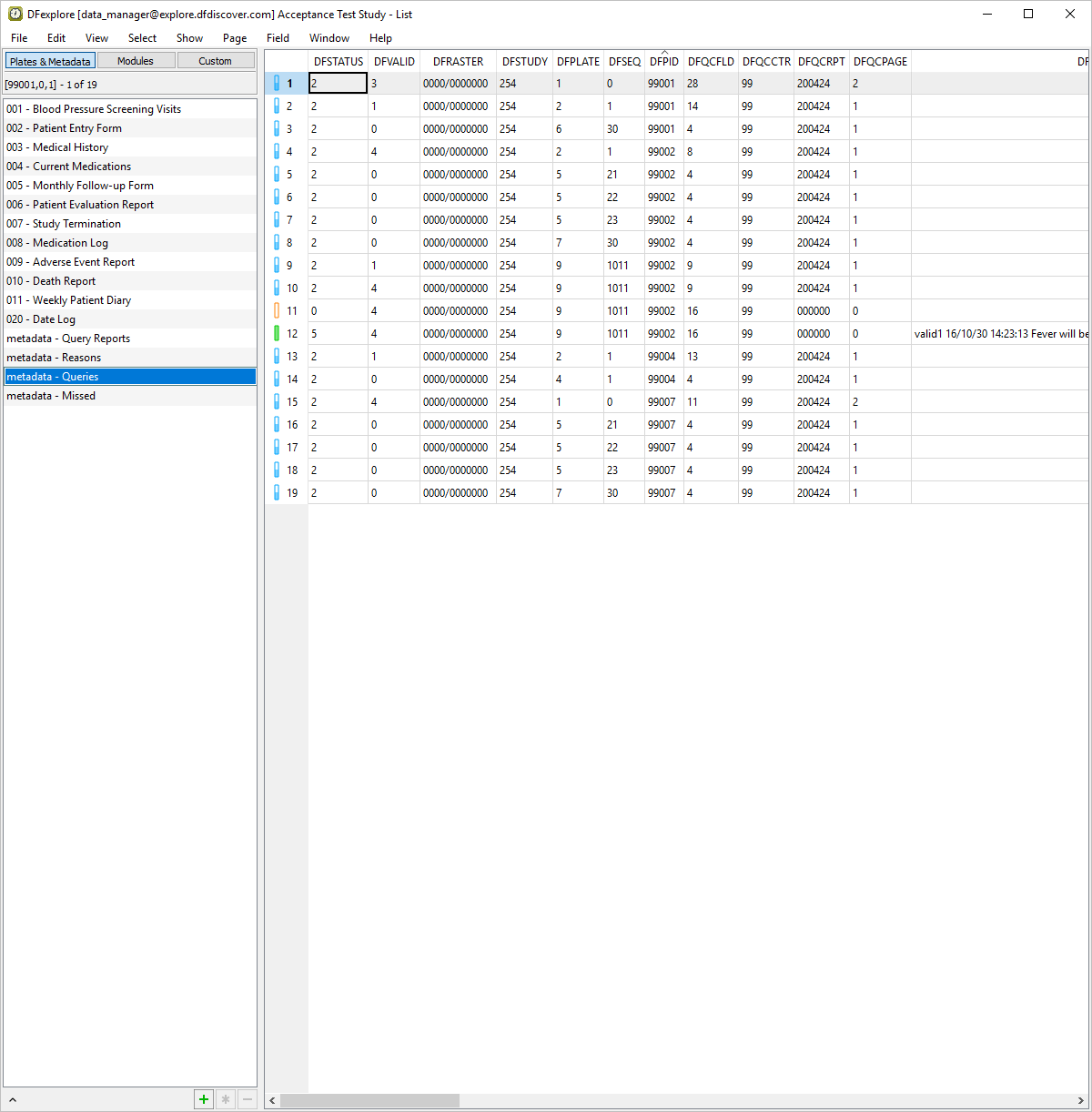This screenshot has width=1092, height=1112.
Task: Click the green plus add button
Action: tap(204, 1099)
